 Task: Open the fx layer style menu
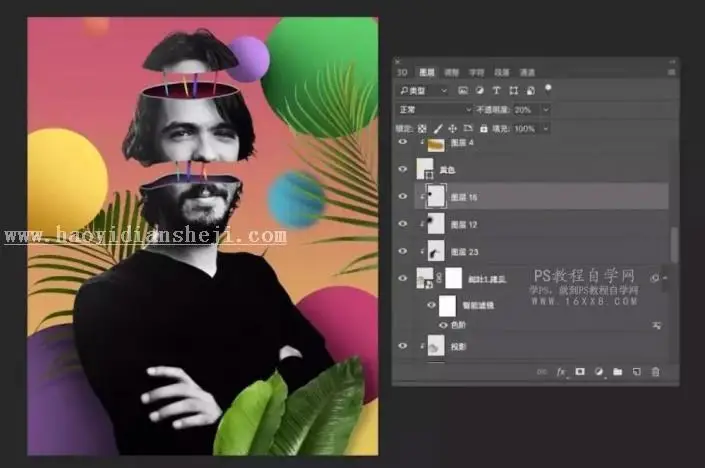(x=561, y=372)
